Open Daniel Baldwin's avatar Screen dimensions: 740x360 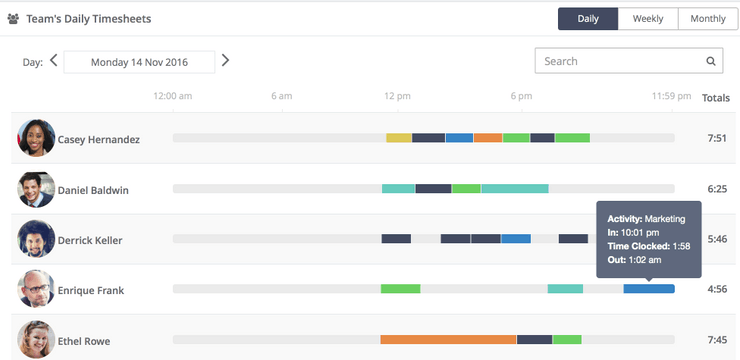click(36, 189)
